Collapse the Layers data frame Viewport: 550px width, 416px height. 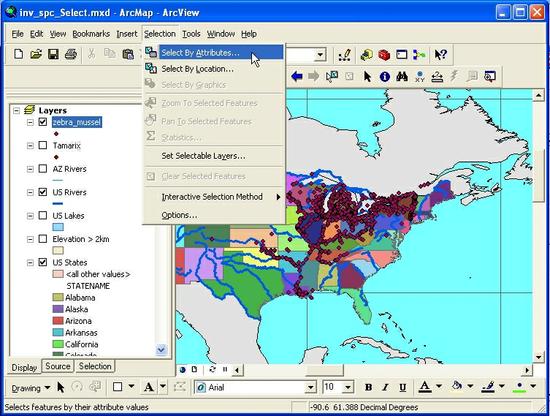pos(16,110)
